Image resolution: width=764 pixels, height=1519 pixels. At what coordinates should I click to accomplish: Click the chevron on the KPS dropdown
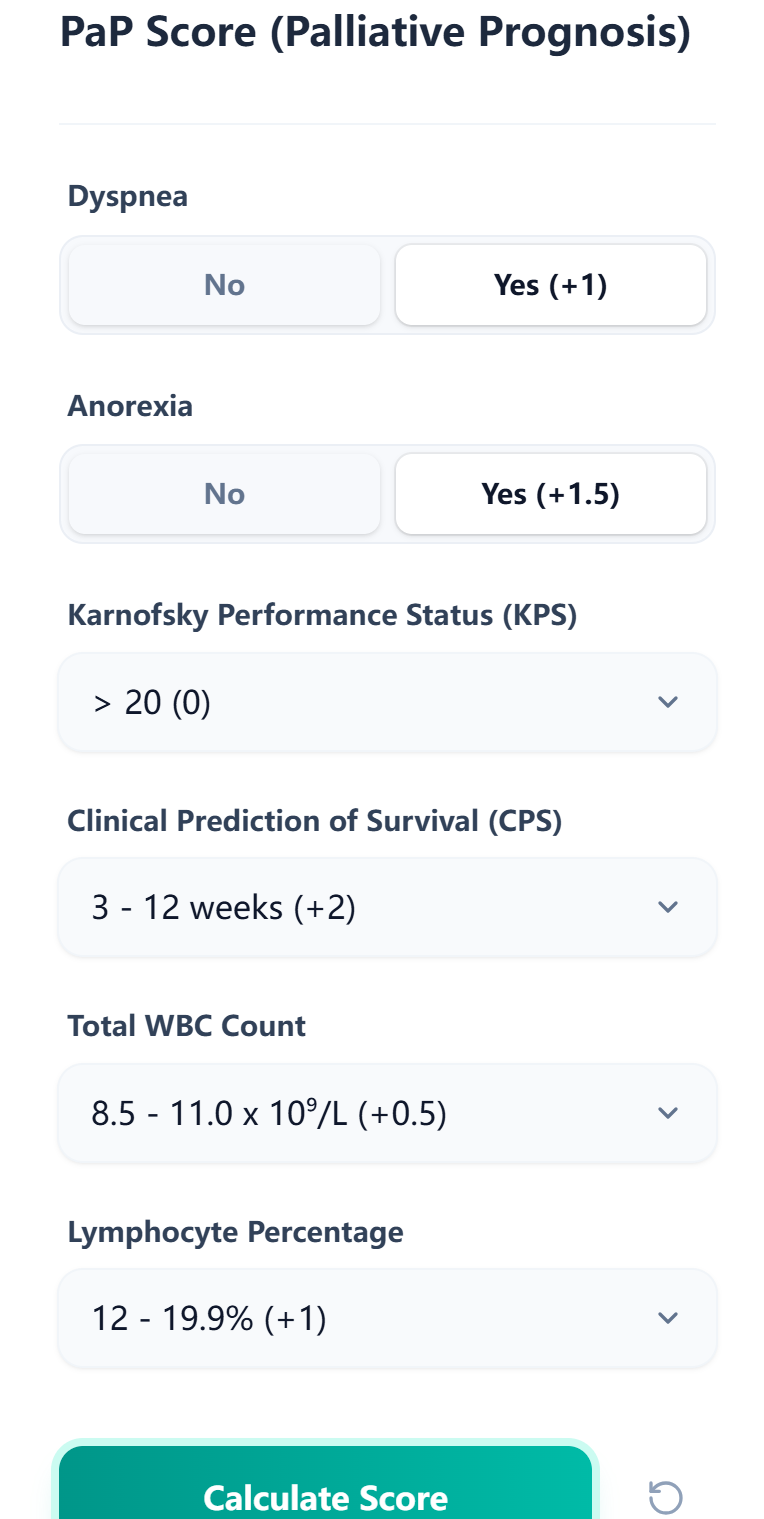[x=668, y=701]
